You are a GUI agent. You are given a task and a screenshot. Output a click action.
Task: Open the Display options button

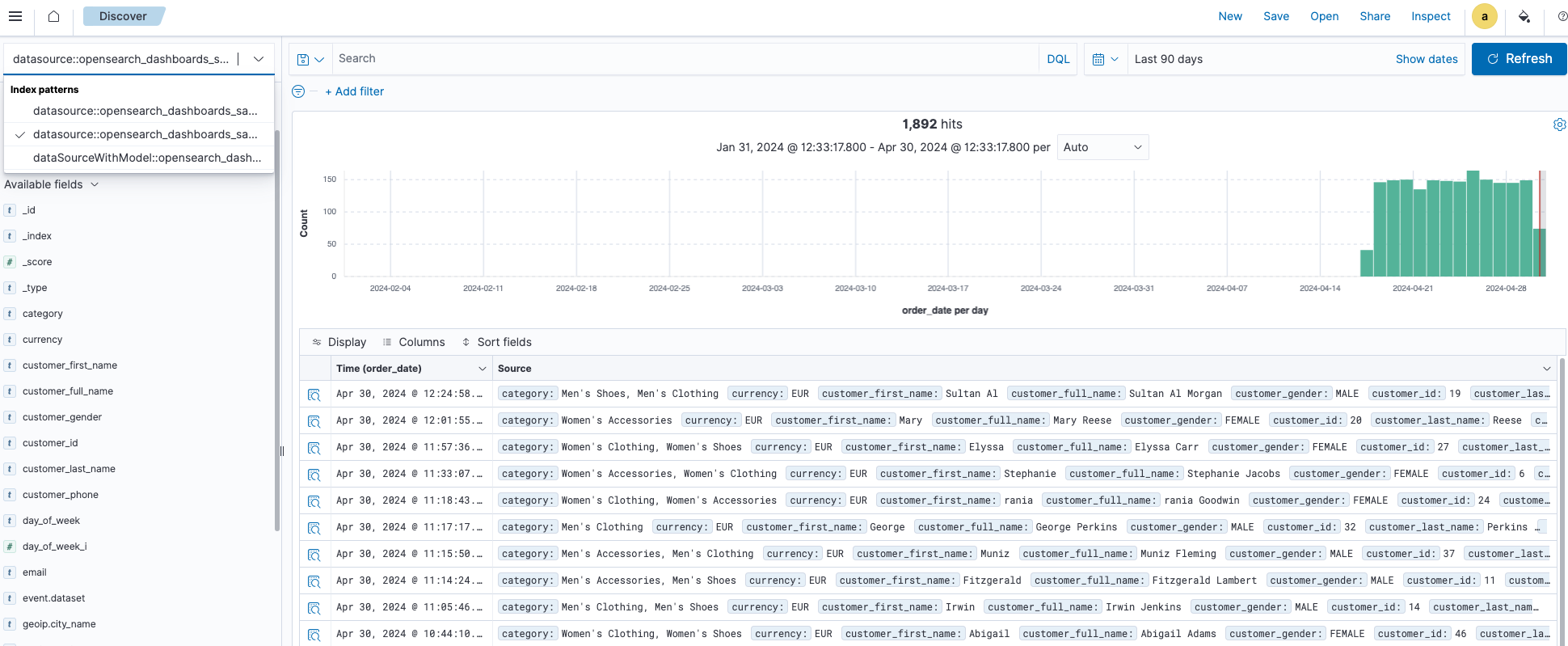pos(339,342)
